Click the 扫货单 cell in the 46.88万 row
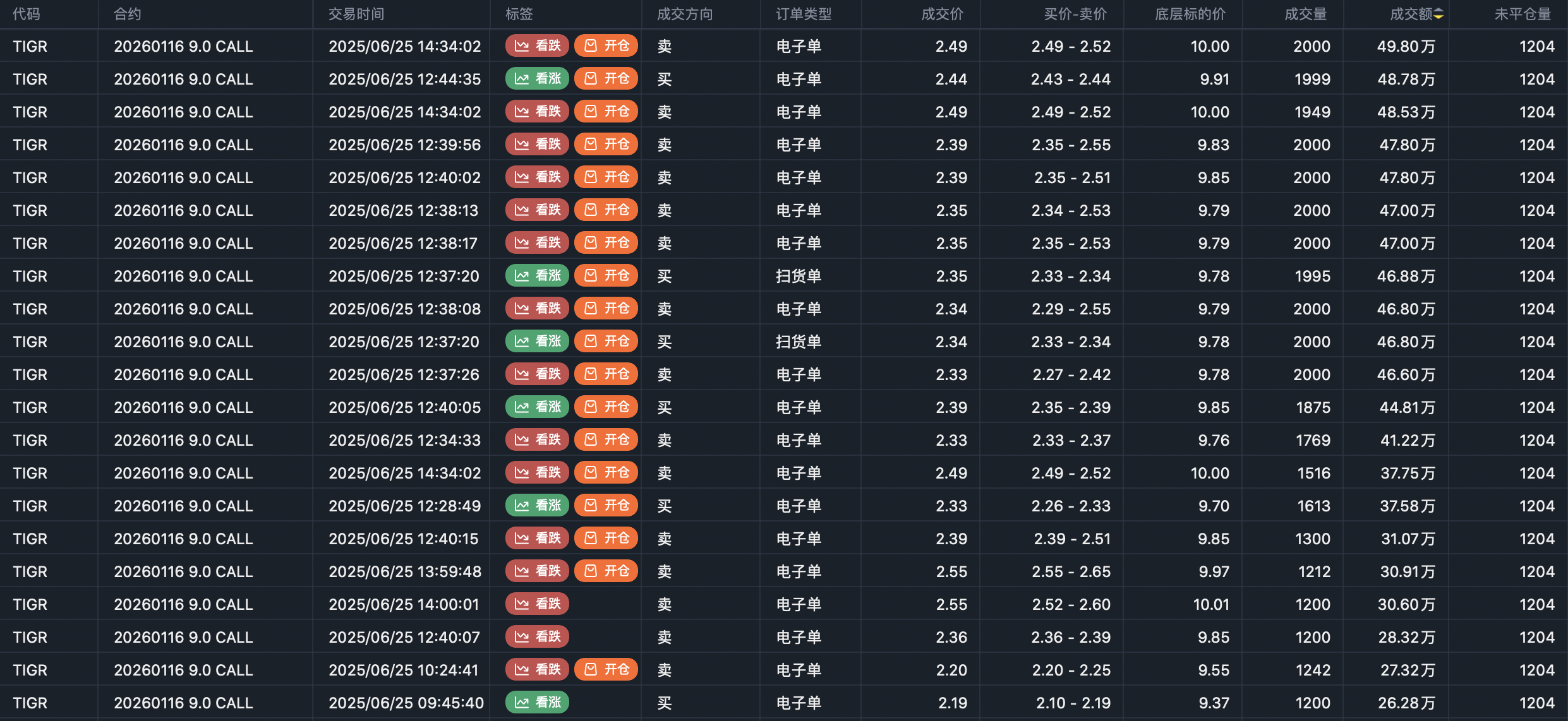This screenshot has width=1568, height=721. (x=799, y=276)
